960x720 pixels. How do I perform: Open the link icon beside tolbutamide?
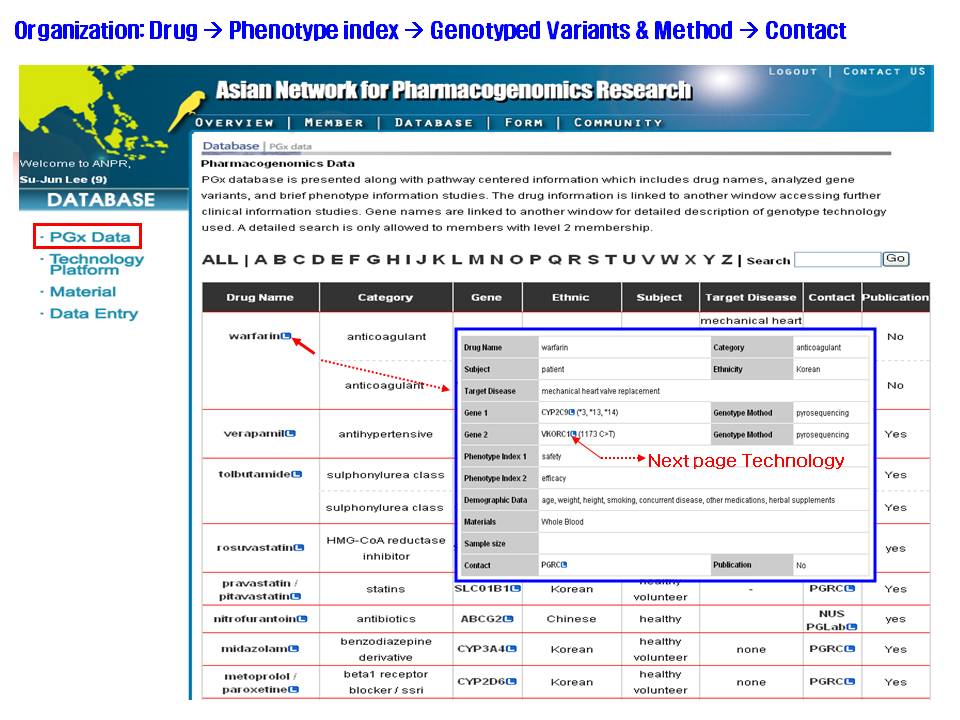pyautogui.click(x=297, y=474)
